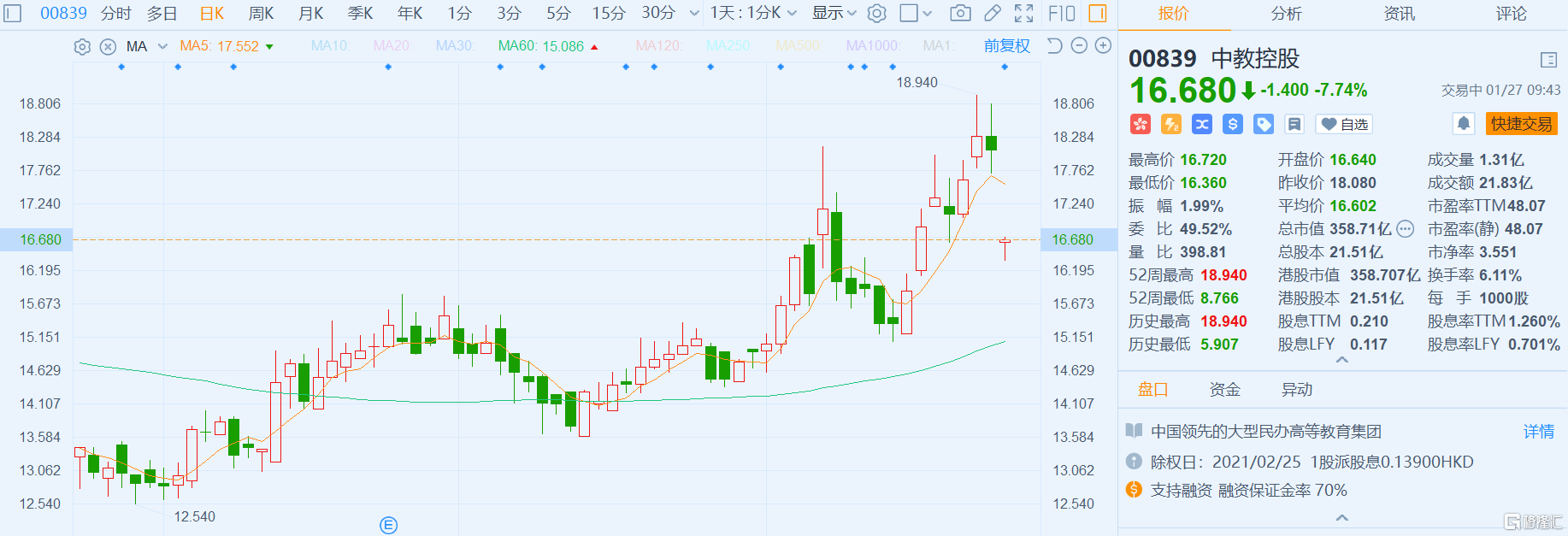Click the zoom out minus icon

click(x=1079, y=46)
